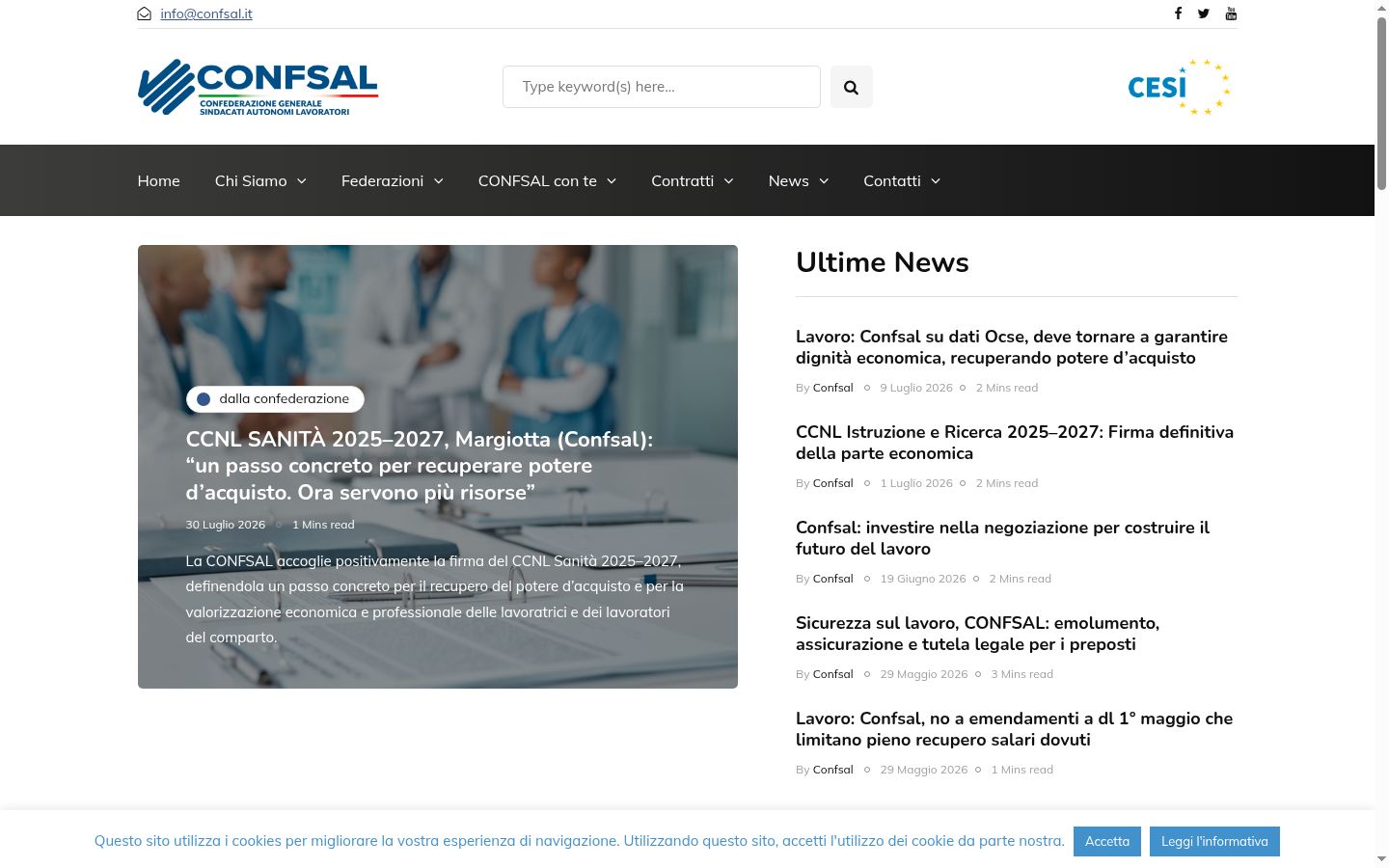
Task: Open the CONFSAL con te dropdown
Action: [547, 180]
